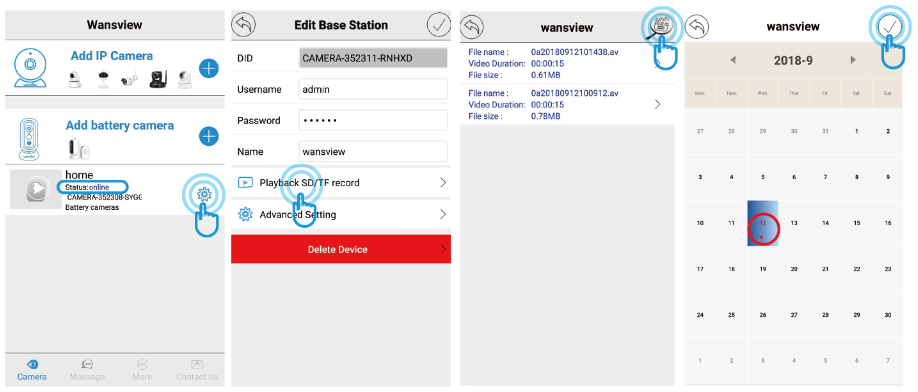
Task: Expand chevron for the 0.78MB recording
Action: [657, 104]
